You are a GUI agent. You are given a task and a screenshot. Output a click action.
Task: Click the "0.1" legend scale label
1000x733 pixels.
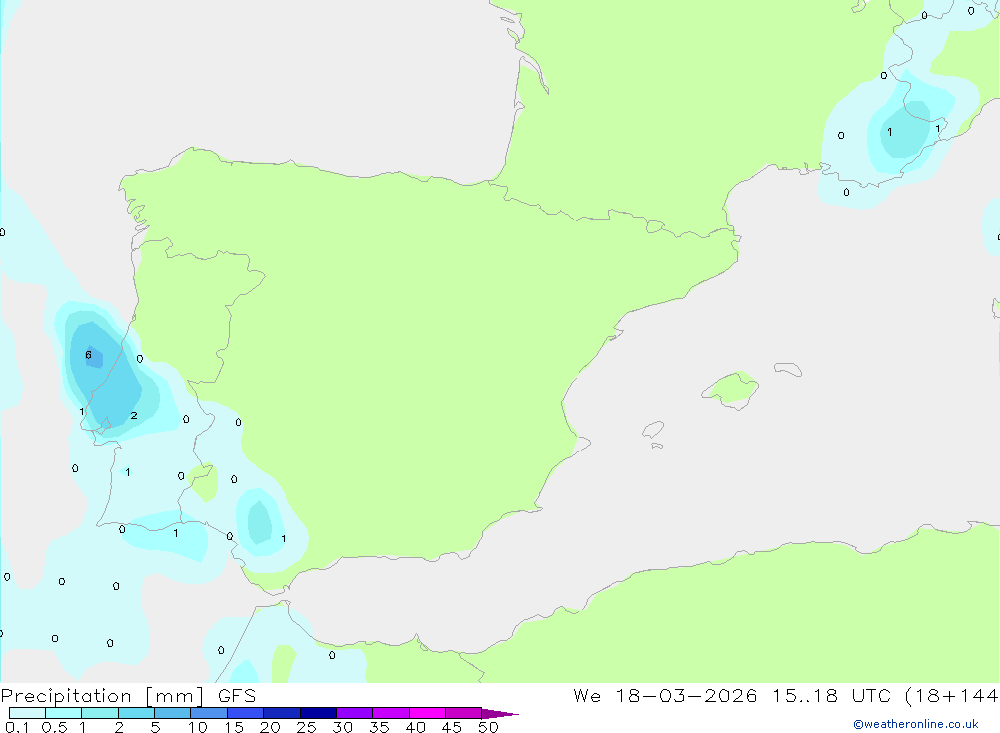tap(17, 727)
